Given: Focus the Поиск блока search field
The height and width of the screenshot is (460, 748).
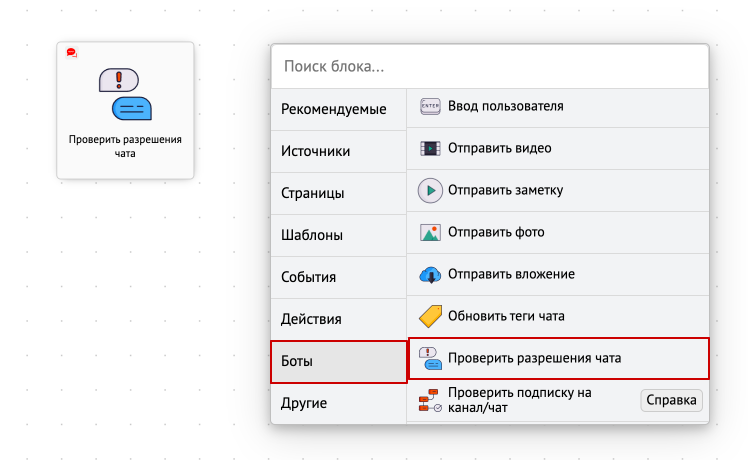Looking at the screenshot, I should [x=490, y=66].
